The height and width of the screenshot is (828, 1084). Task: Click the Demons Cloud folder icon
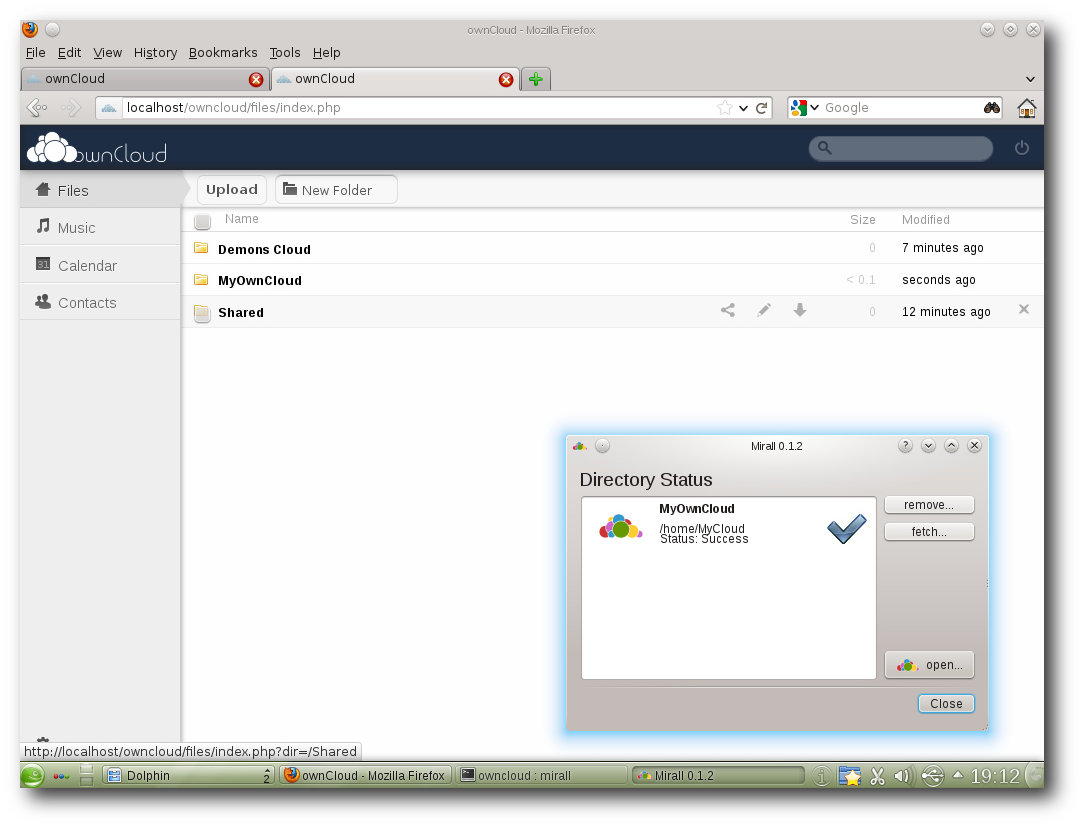click(x=201, y=248)
